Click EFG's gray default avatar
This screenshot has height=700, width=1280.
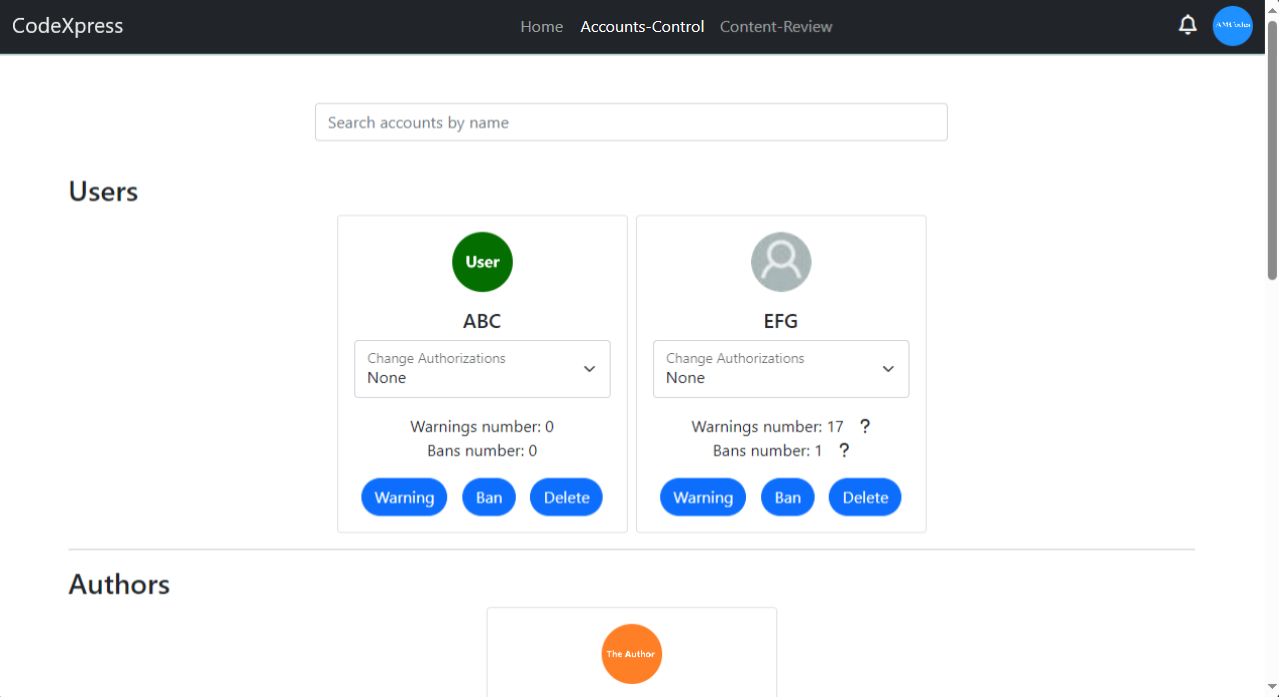pyautogui.click(x=781, y=262)
